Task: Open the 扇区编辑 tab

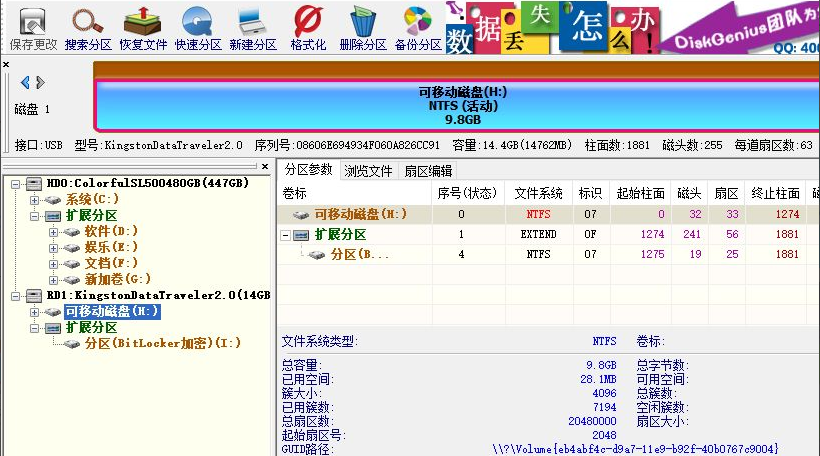Action: pyautogui.click(x=427, y=171)
